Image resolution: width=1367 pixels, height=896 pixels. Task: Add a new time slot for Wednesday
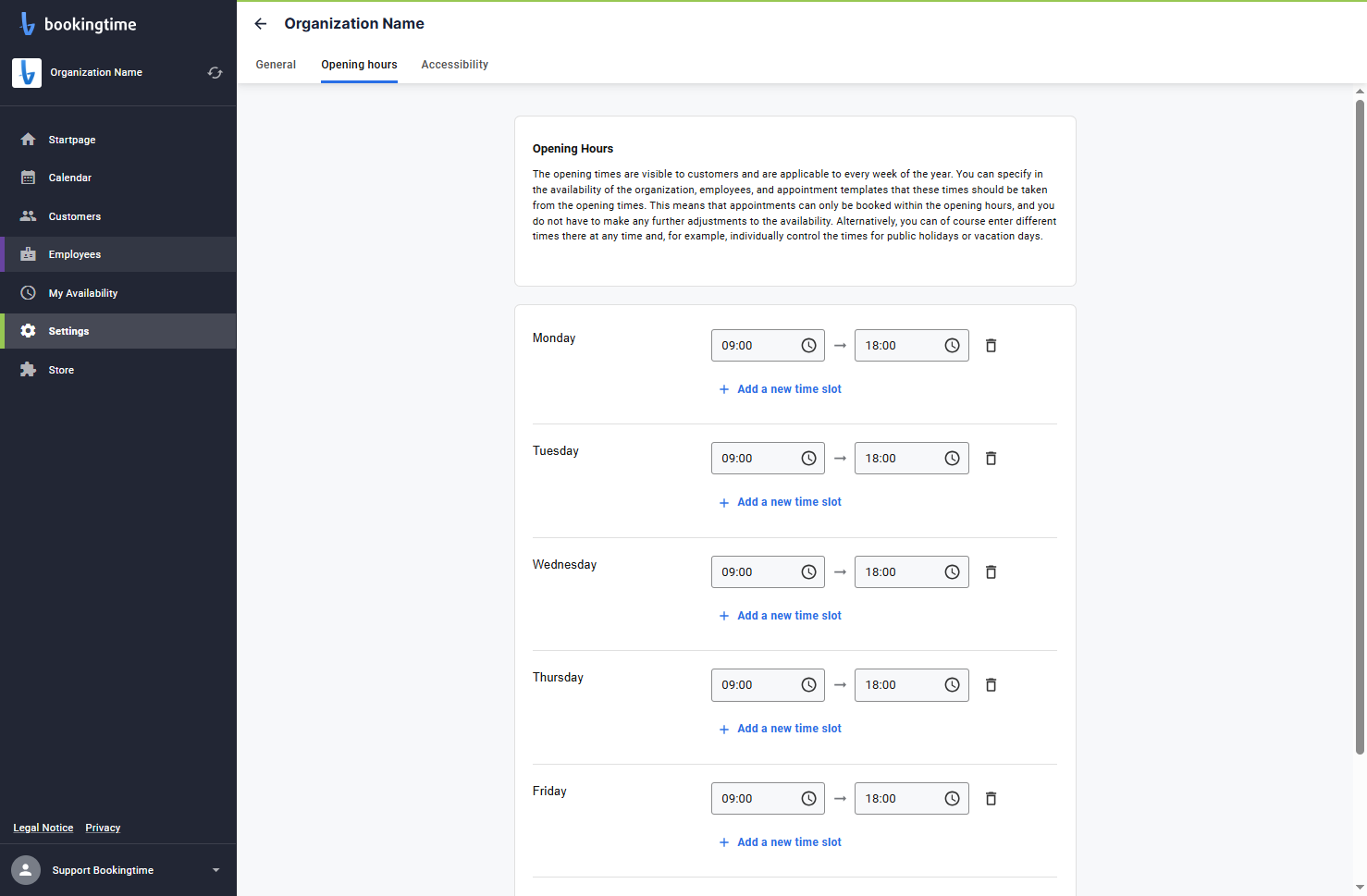coord(781,616)
